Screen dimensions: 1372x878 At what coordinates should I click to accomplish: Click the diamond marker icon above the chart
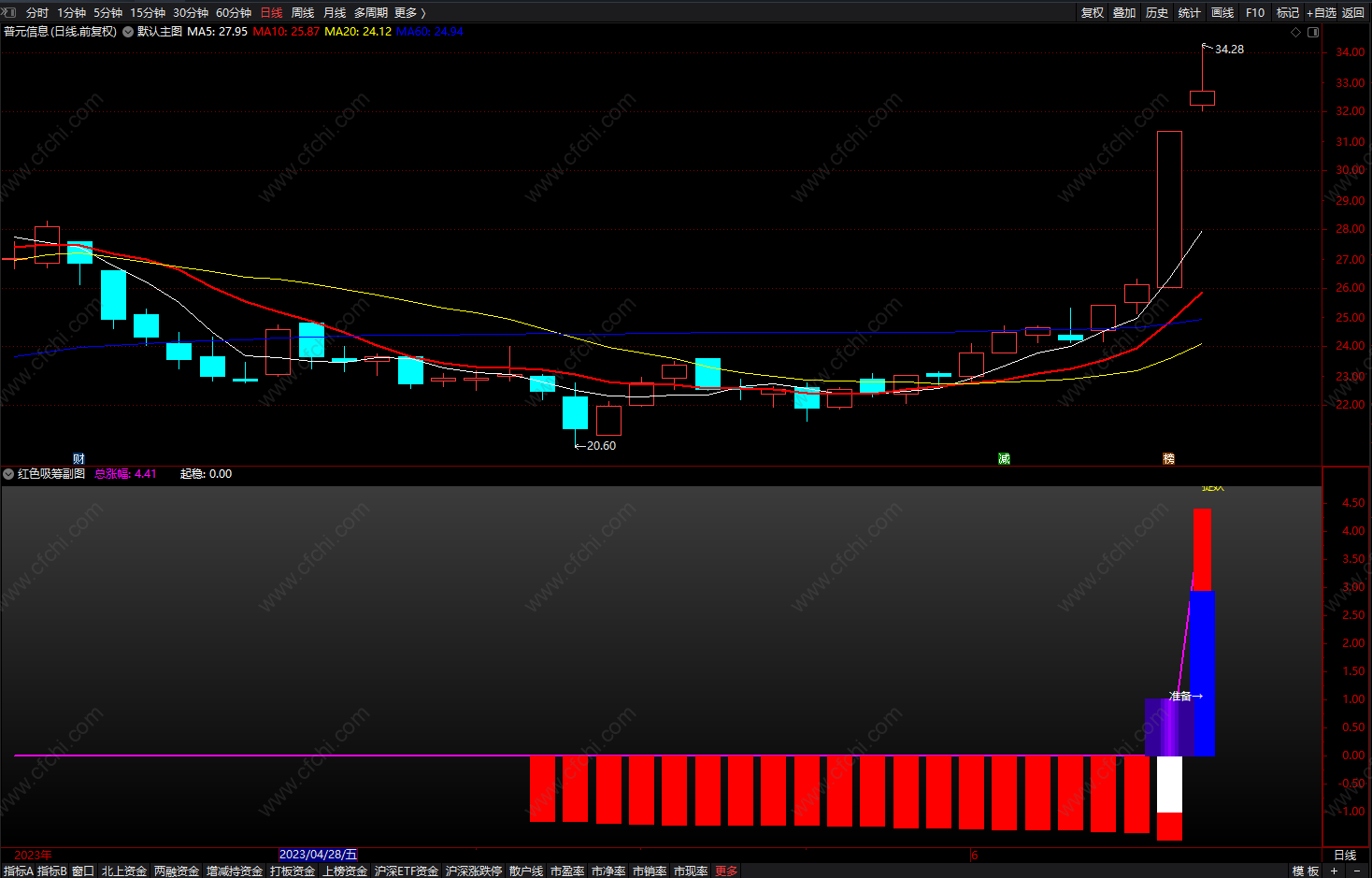point(1295,32)
